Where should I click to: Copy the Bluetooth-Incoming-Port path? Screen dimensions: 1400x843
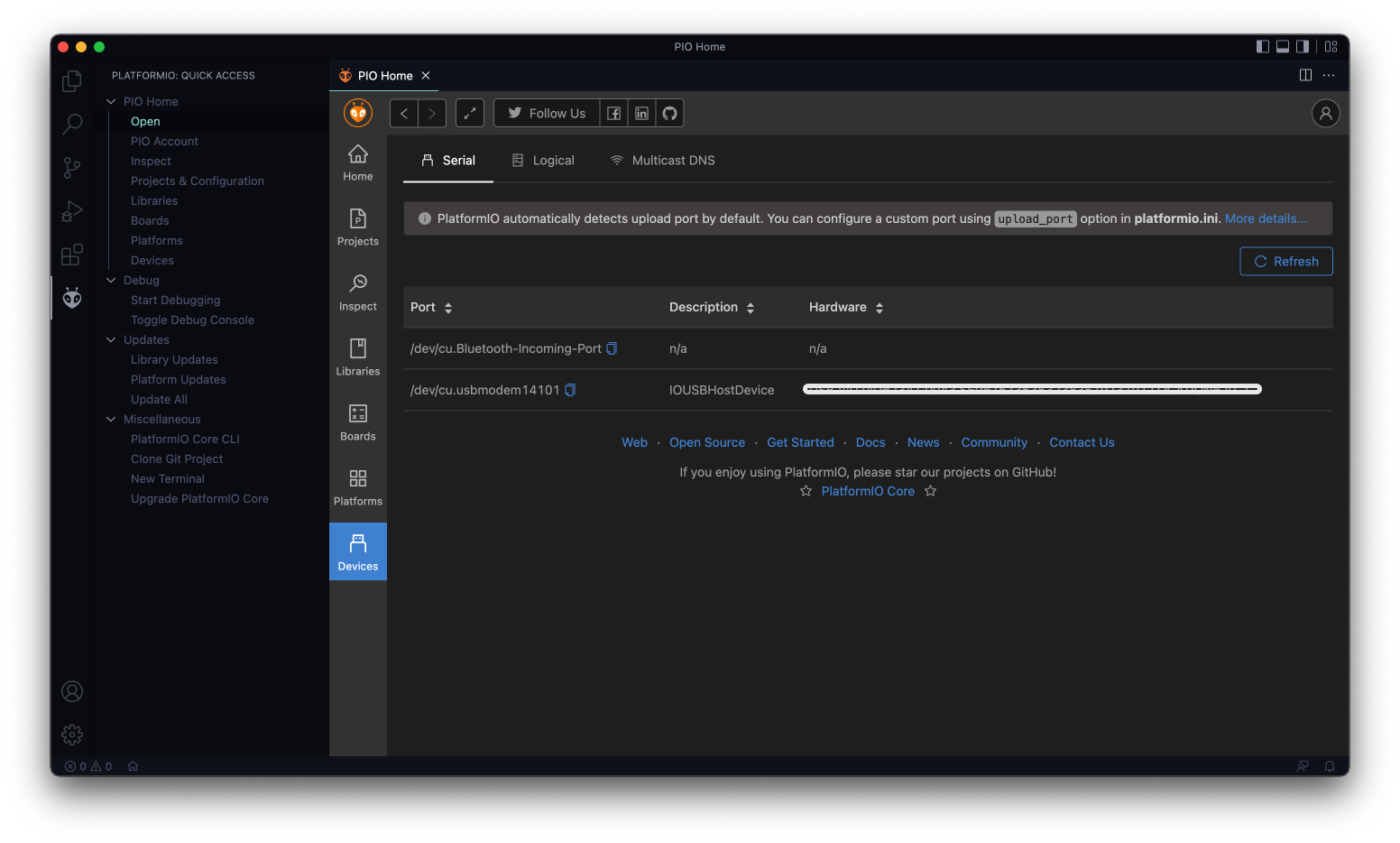click(612, 348)
